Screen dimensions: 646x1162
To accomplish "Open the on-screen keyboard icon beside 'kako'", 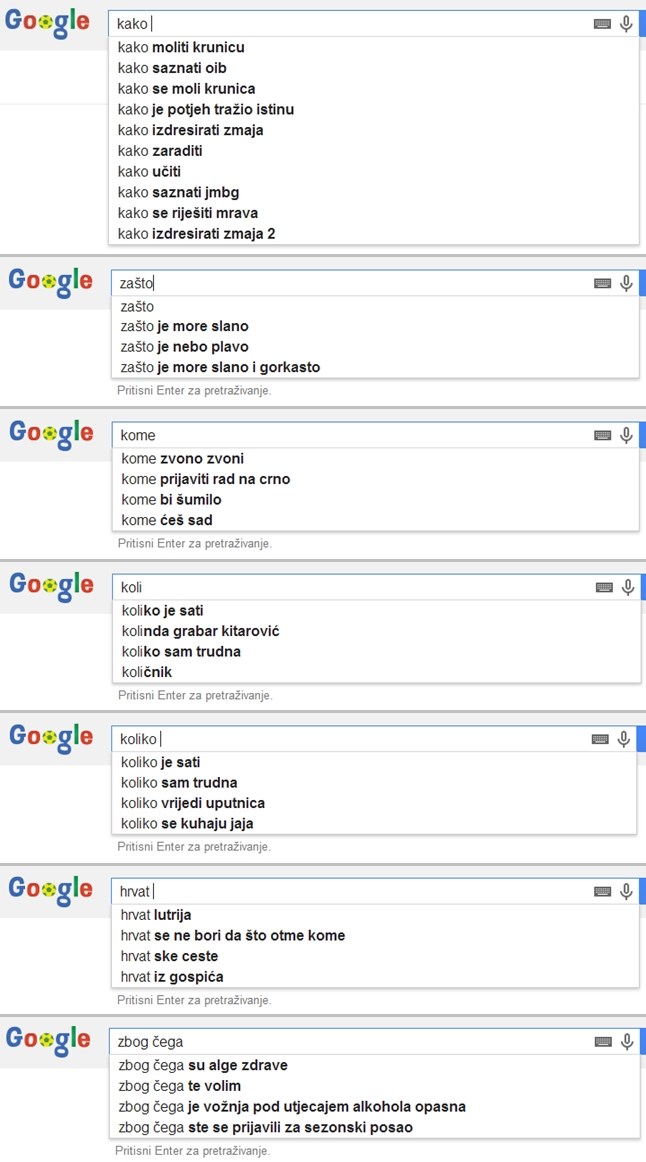I will [601, 22].
